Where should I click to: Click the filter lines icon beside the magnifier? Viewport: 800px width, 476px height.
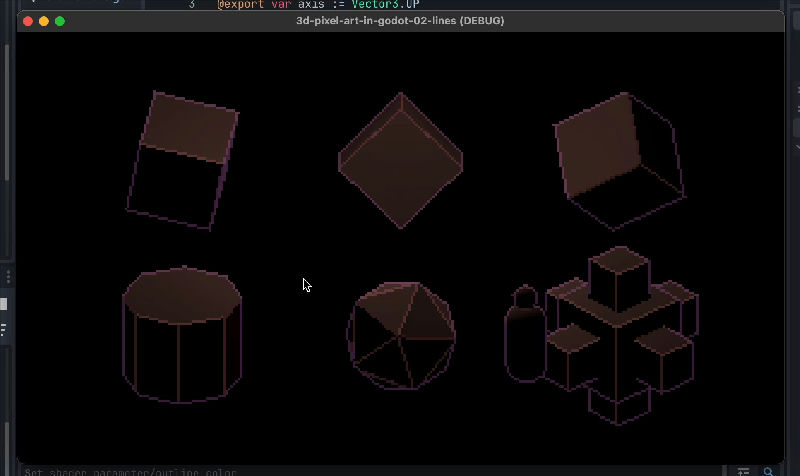click(x=744, y=471)
